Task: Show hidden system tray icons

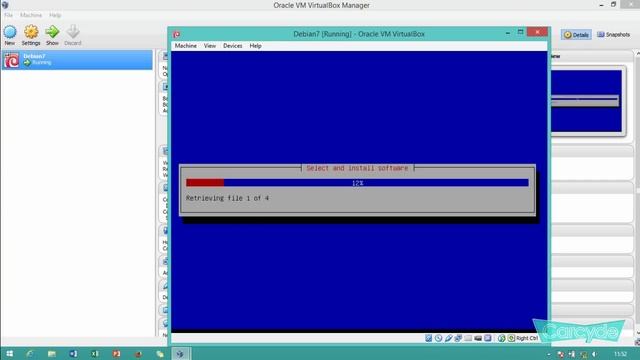Action: click(x=549, y=354)
